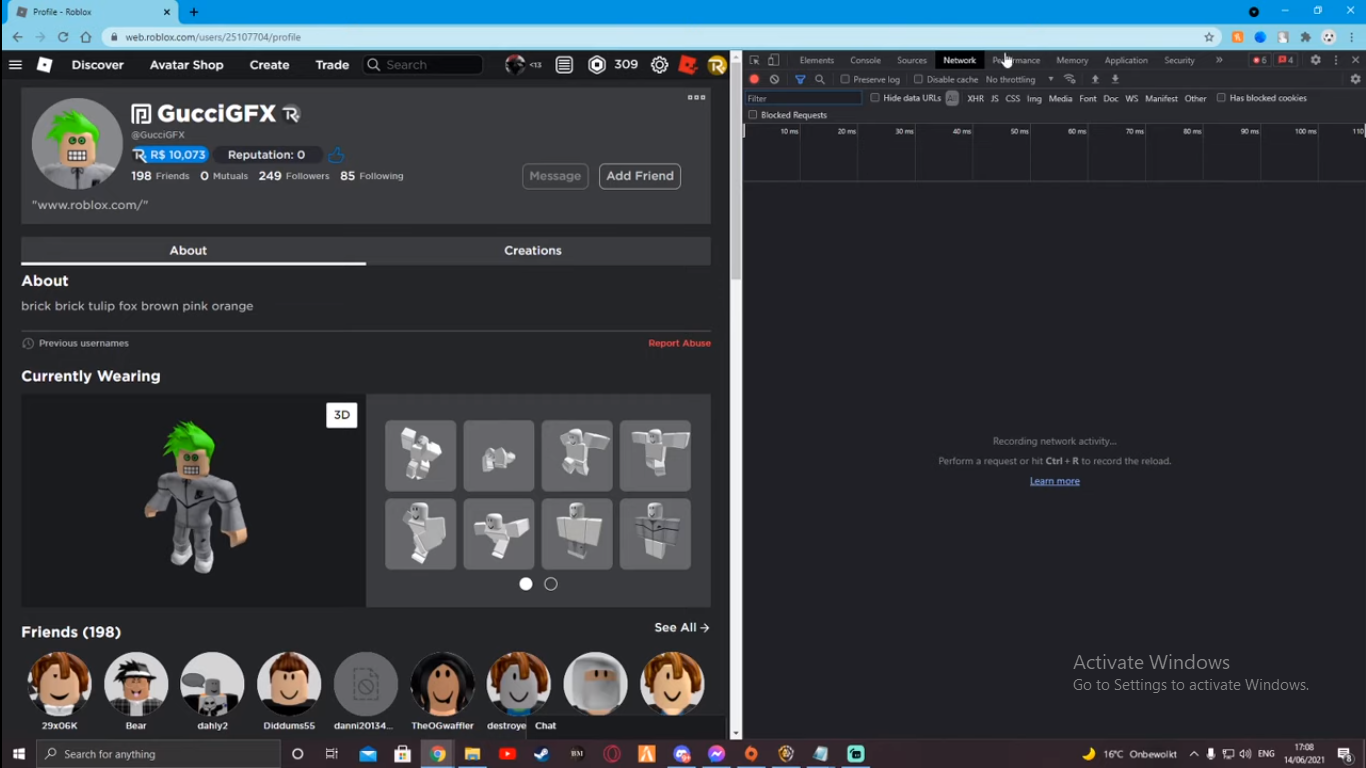Viewport: 1366px width, 768px height.
Task: Click the Report Abuse link
Action: pos(680,343)
